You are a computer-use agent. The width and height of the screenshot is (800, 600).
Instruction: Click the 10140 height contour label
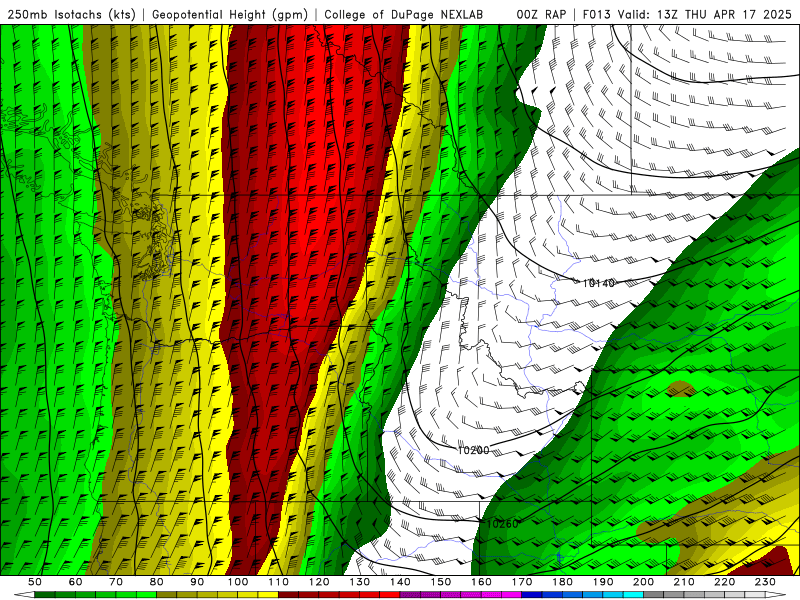click(x=598, y=283)
